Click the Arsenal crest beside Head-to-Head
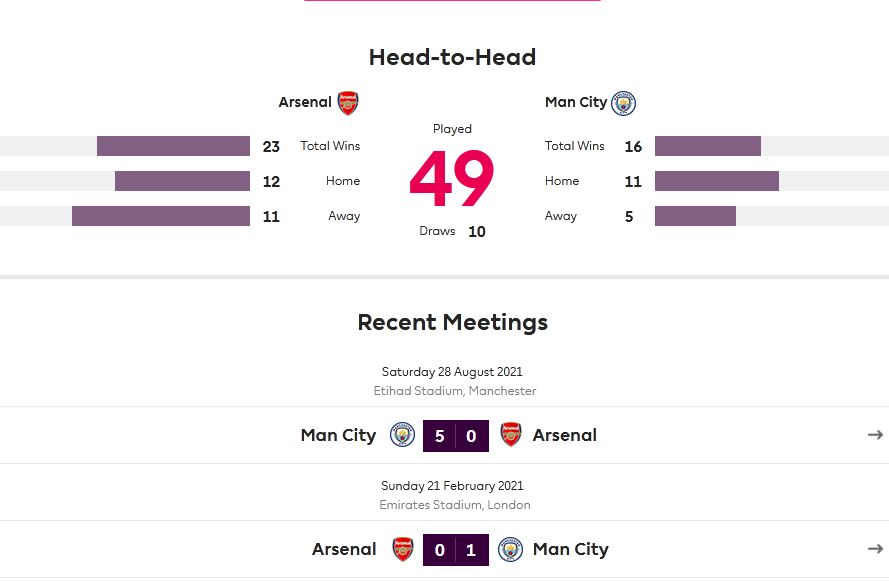 [x=347, y=103]
